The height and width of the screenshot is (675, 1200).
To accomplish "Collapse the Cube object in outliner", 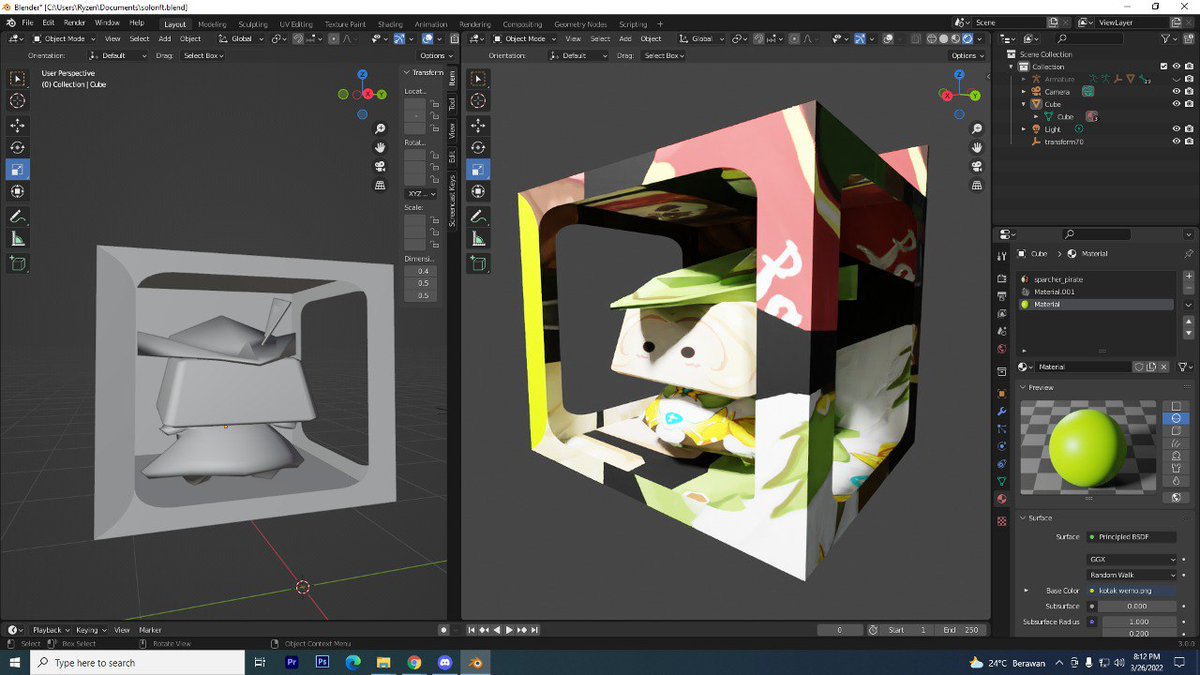I will (1024, 104).
